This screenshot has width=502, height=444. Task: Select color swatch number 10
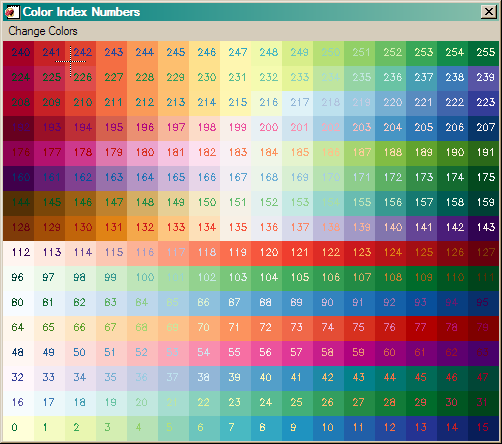pos(329,428)
